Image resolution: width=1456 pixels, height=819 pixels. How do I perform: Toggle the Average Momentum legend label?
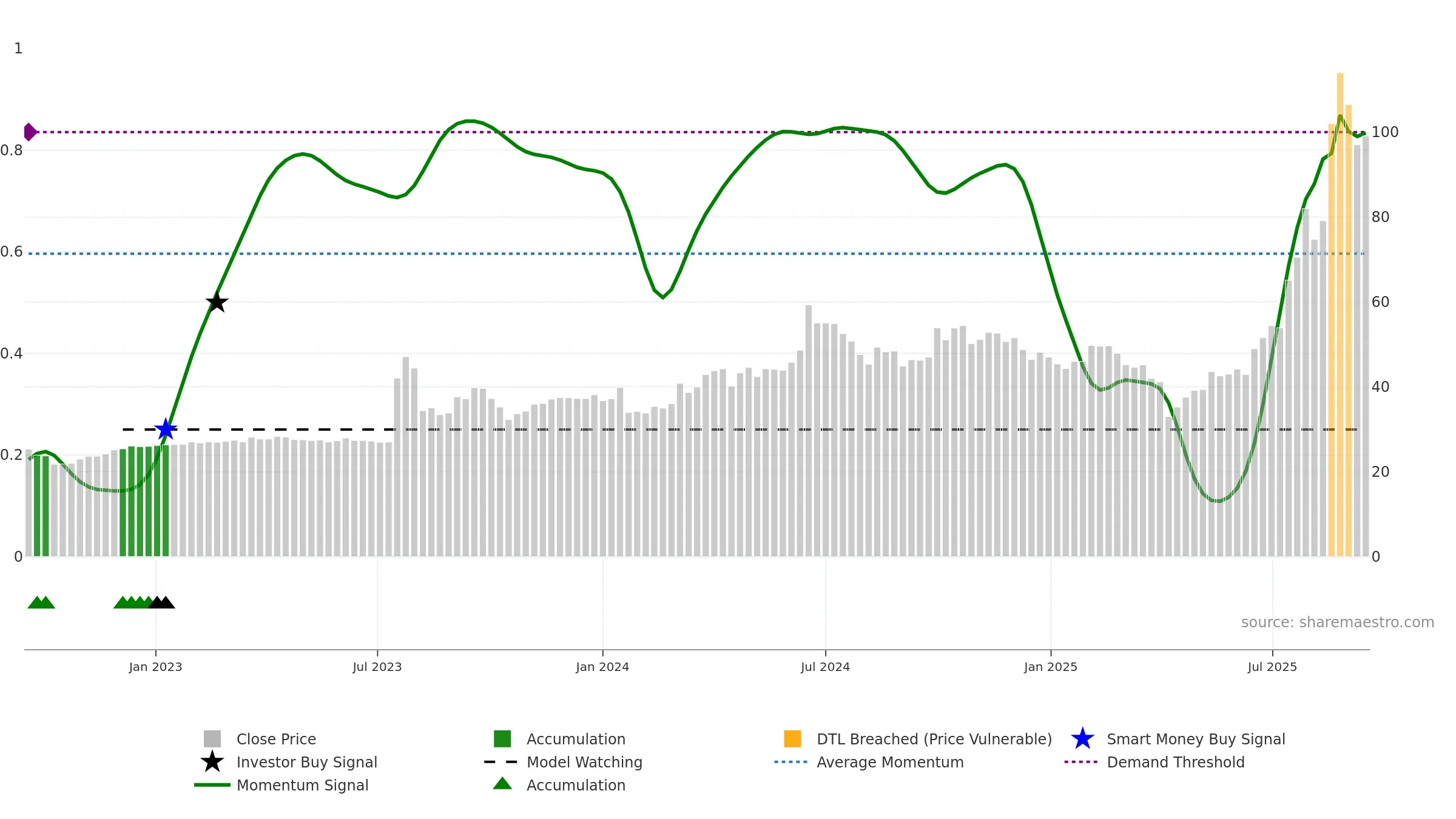890,762
